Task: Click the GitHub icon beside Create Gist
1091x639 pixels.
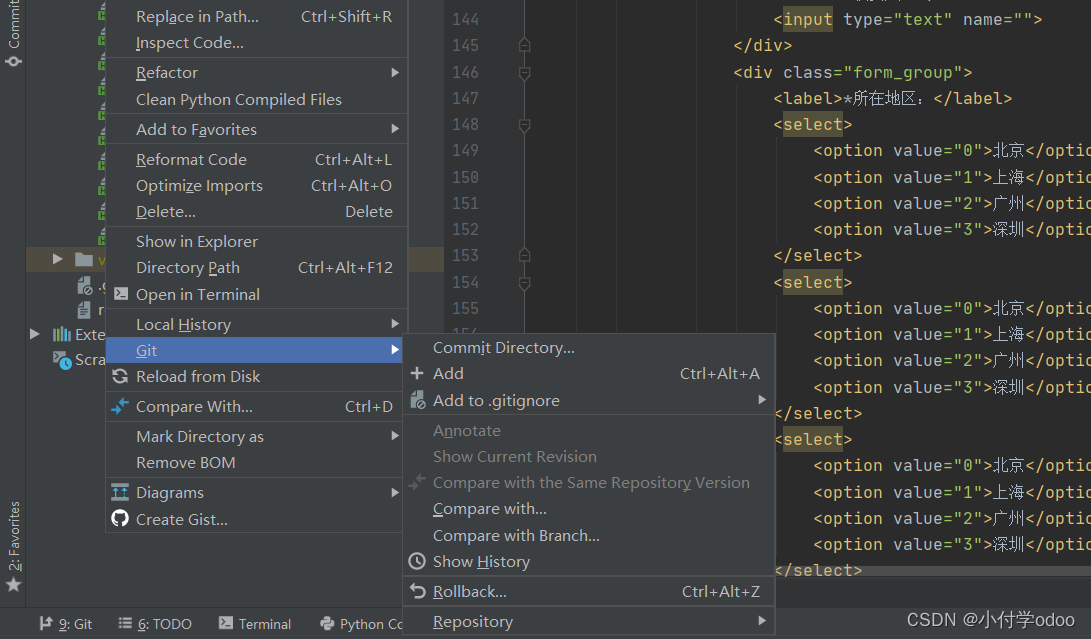Action: (x=120, y=519)
